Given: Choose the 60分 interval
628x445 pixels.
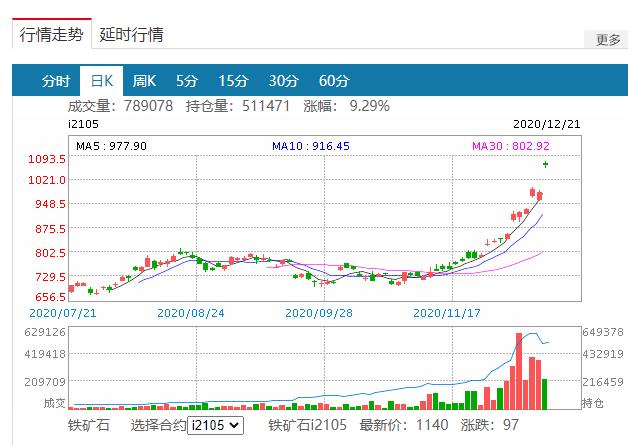Looking at the screenshot, I should [333, 81].
